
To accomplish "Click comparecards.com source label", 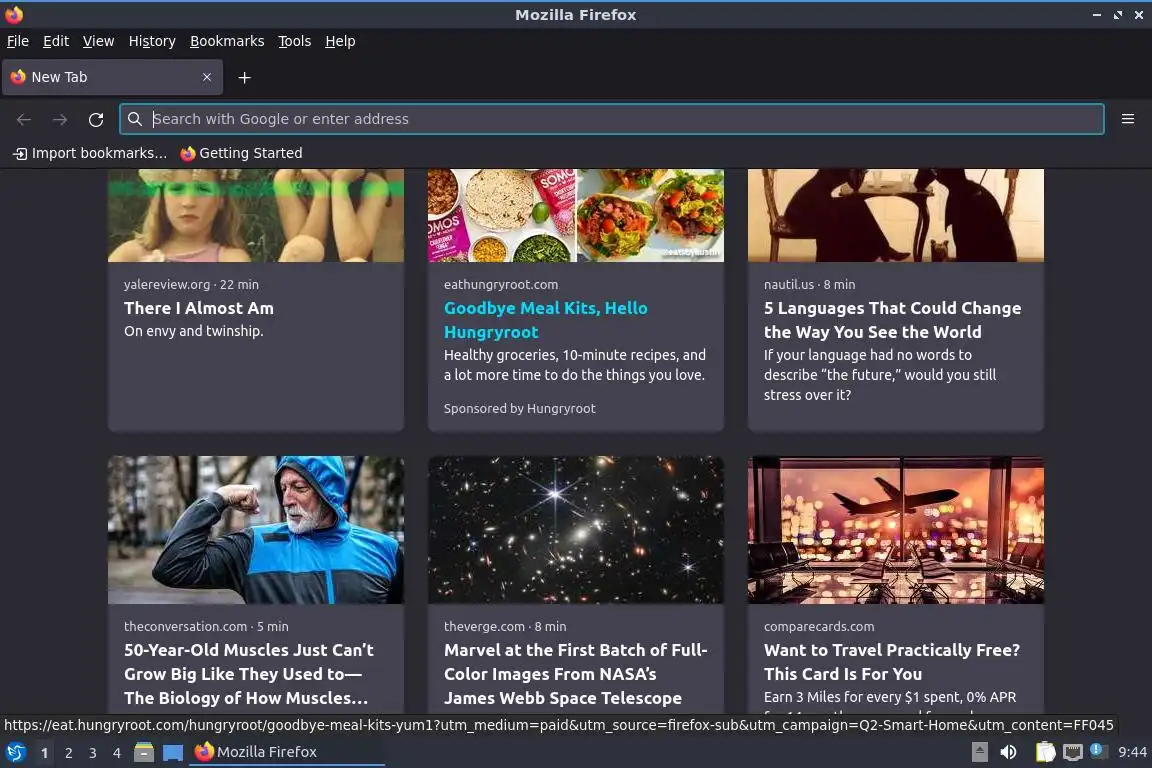I will [x=818, y=627].
